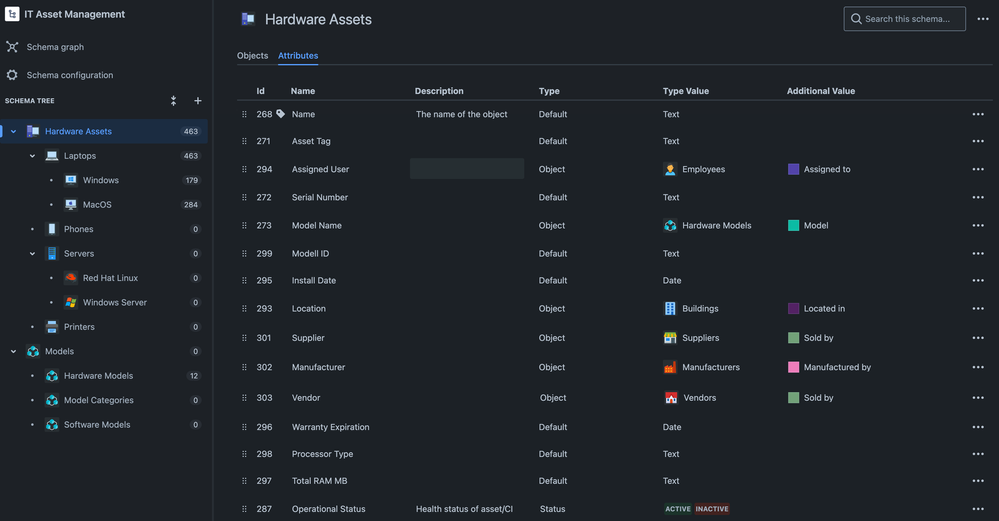Image resolution: width=999 pixels, height=521 pixels.
Task: Click 'Health status of asset/CI' description
Action: [x=464, y=509]
